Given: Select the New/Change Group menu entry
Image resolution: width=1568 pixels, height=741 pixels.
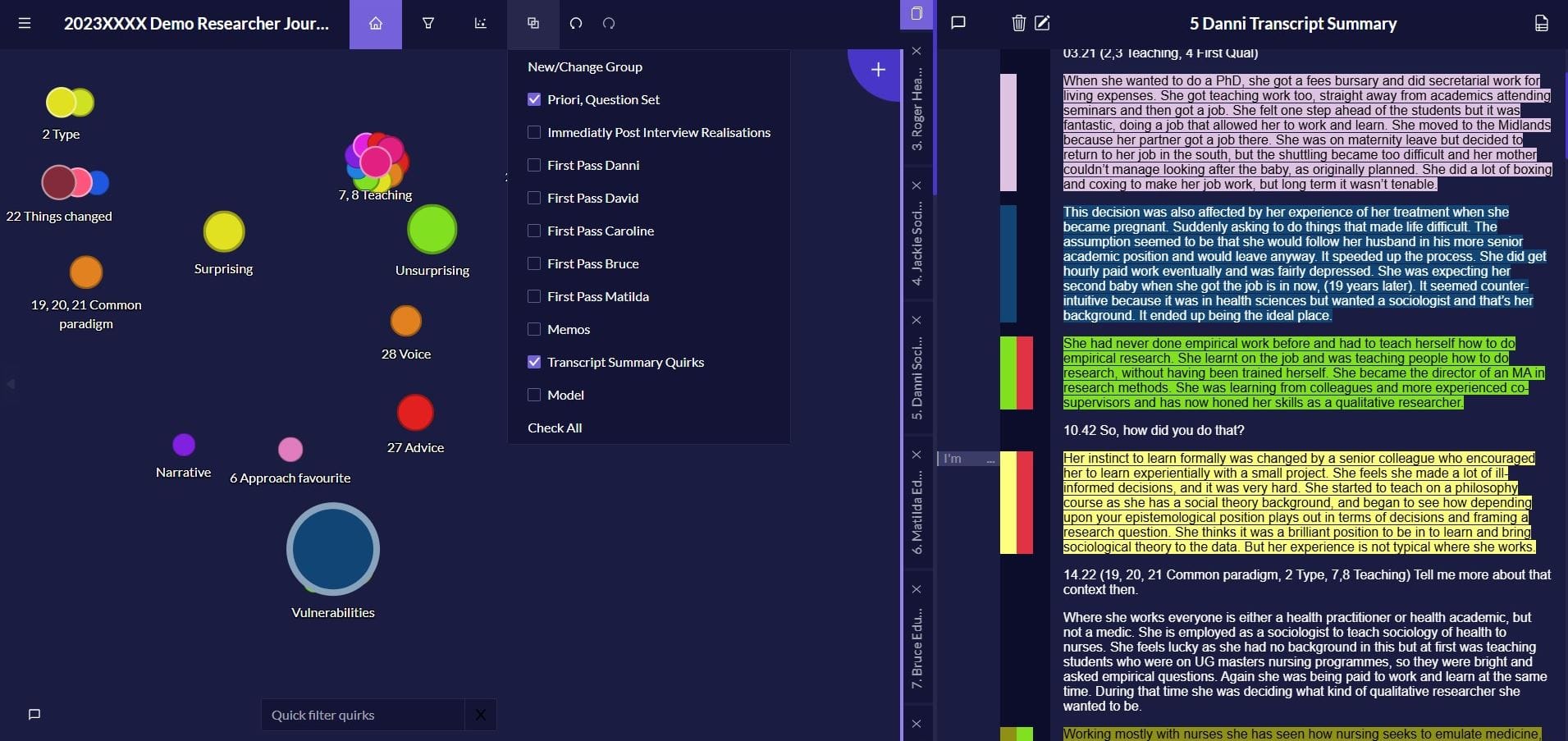Looking at the screenshot, I should 585,67.
